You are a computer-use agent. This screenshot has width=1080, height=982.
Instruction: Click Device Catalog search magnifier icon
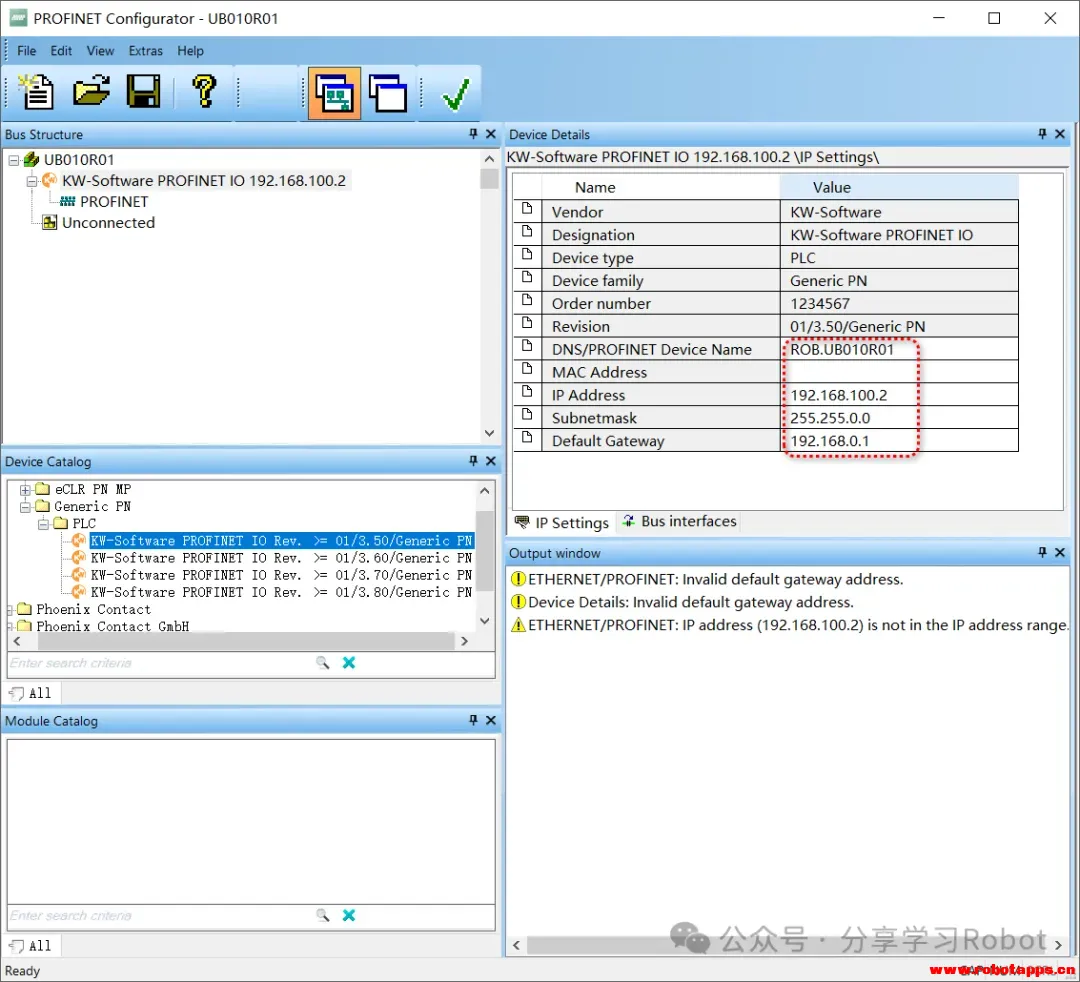[322, 662]
